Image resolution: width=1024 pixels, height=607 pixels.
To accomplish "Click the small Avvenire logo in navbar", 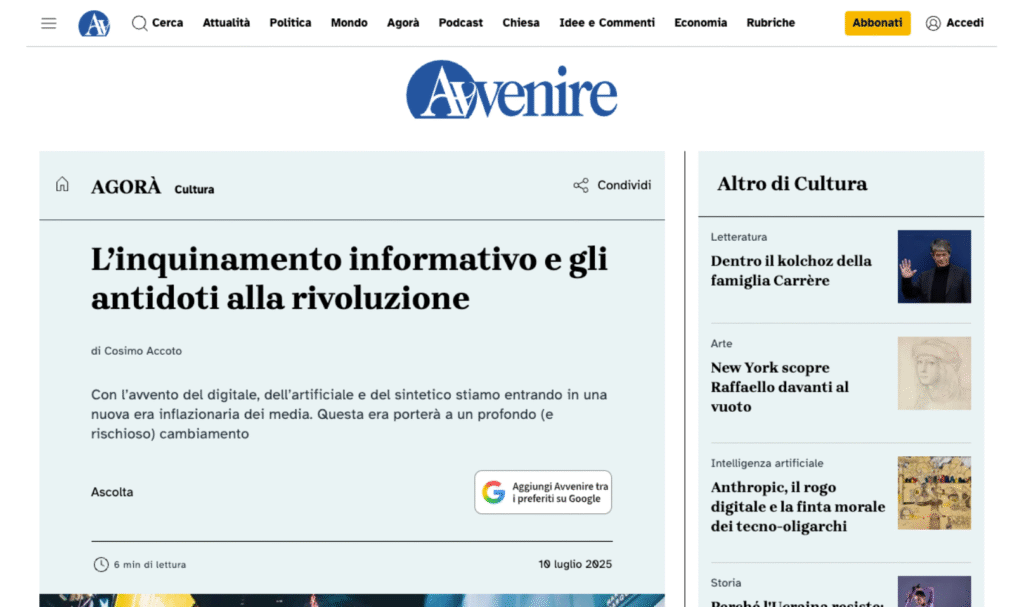I will (94, 24).
